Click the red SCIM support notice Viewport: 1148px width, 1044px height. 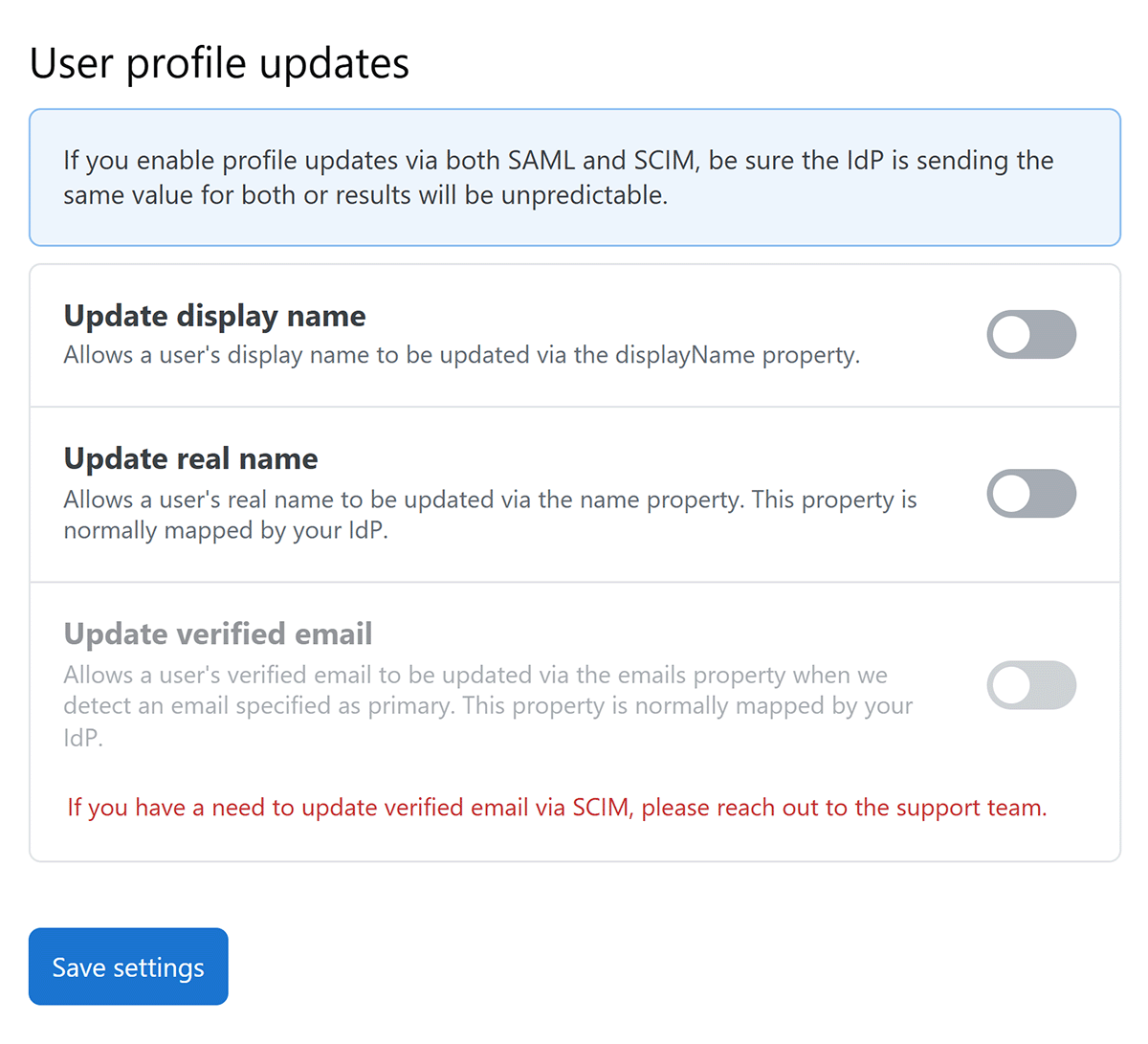[557, 808]
